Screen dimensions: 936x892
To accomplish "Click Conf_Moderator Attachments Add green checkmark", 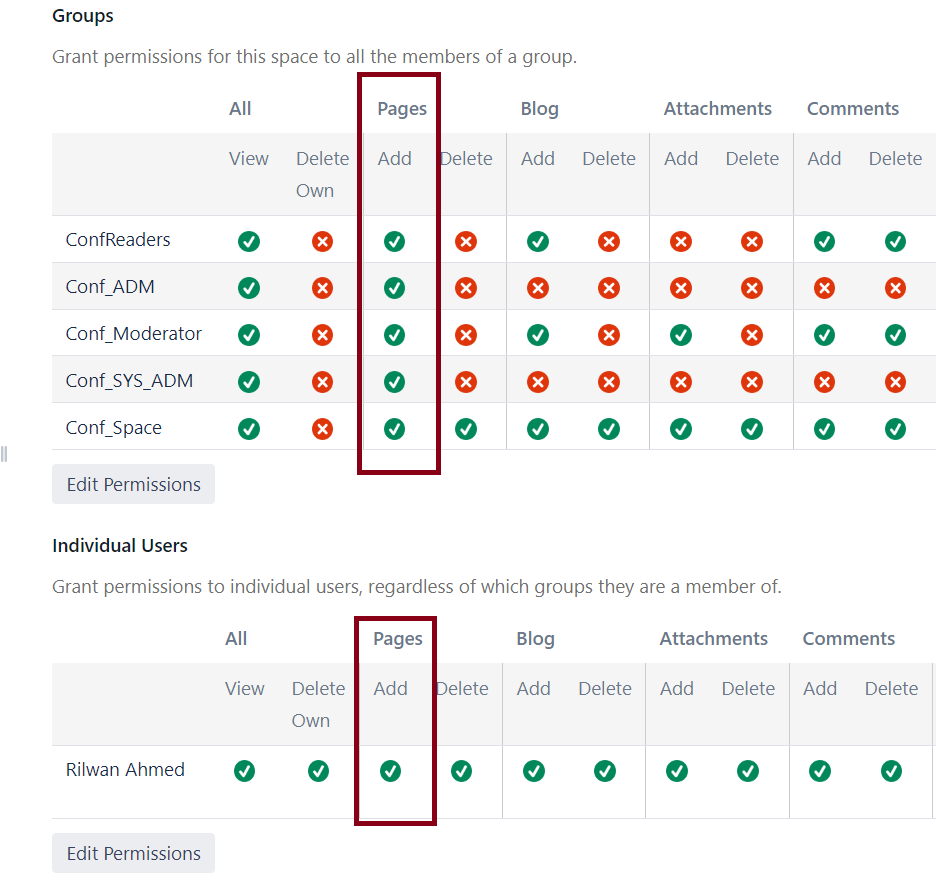I will (x=681, y=335).
